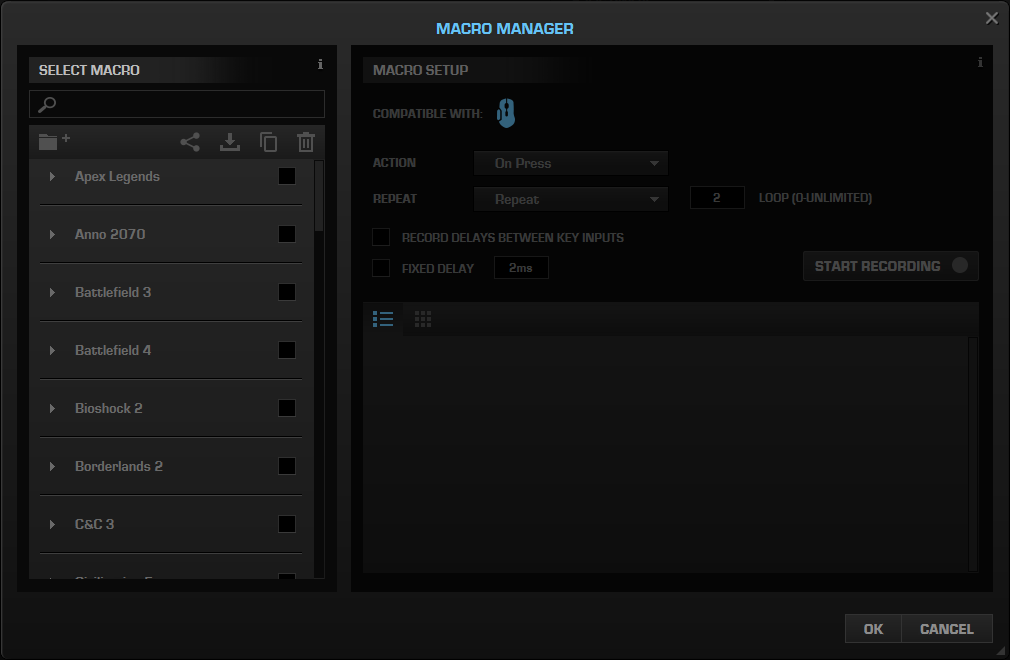This screenshot has width=1010, height=660.
Task: Select the Anno 2070 label
Action: click(110, 234)
